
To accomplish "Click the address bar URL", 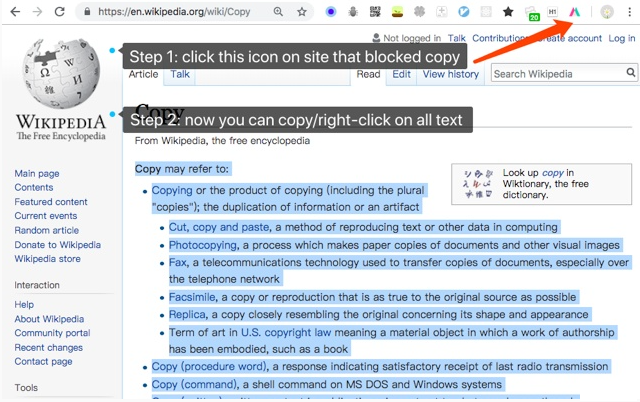I will 174,11.
